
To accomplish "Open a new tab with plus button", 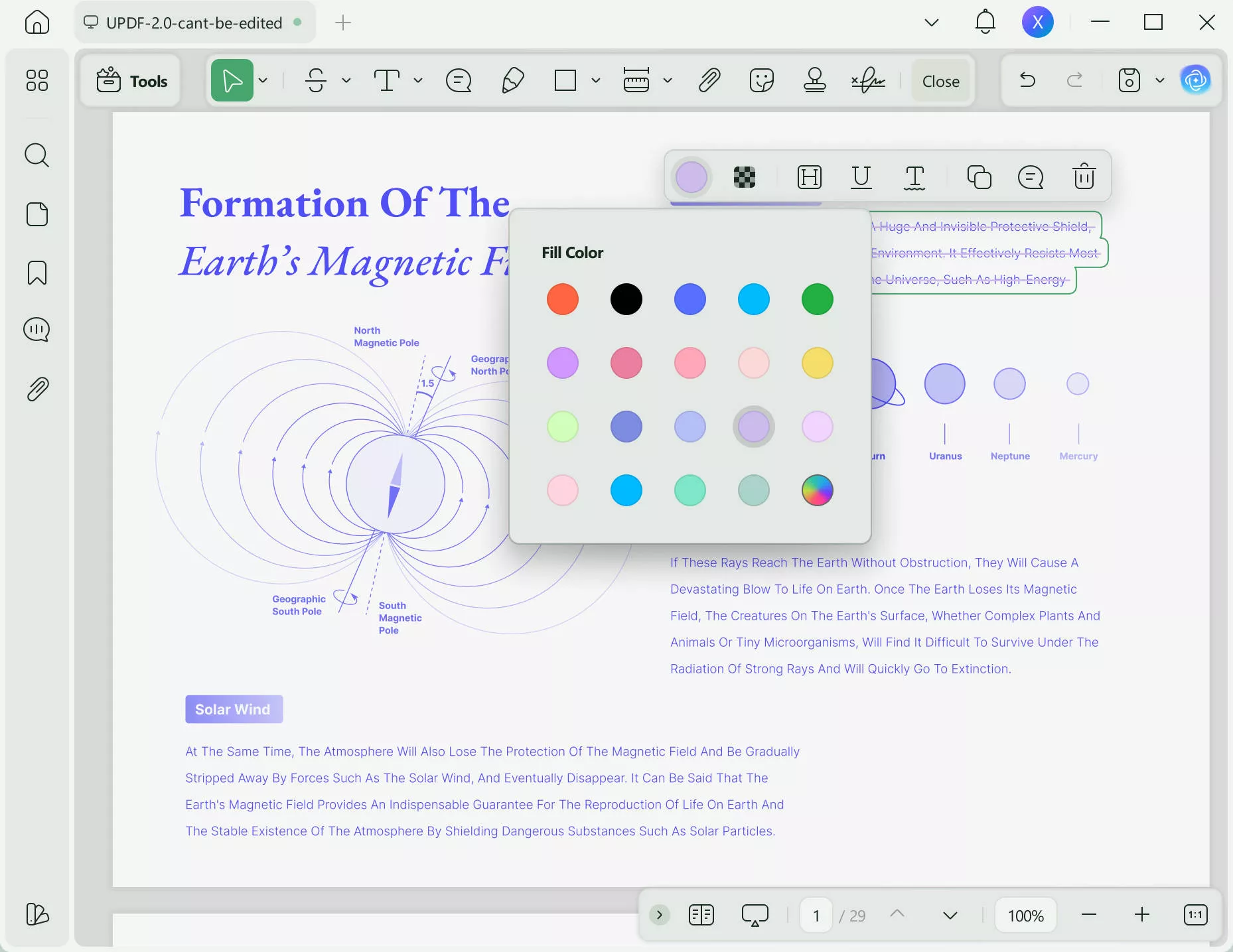I will point(342,23).
